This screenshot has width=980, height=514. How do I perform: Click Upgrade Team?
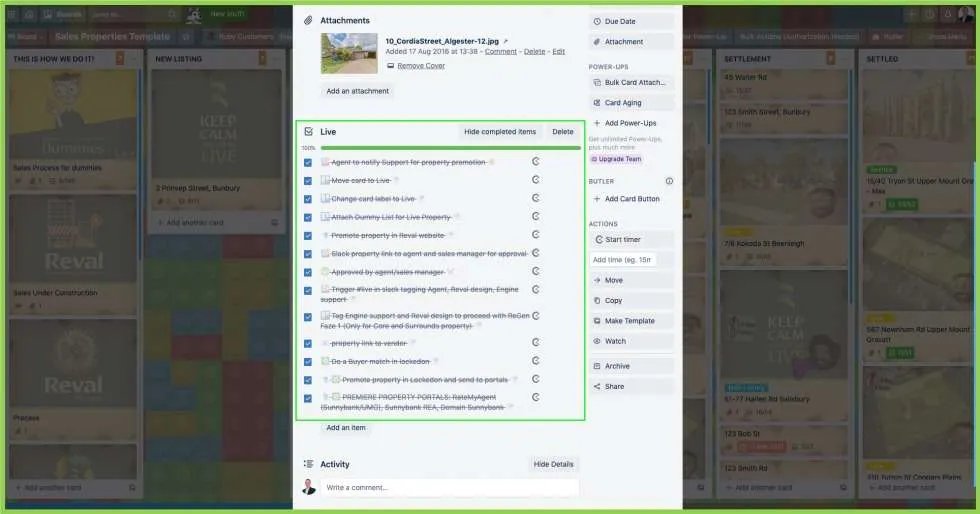[616, 159]
